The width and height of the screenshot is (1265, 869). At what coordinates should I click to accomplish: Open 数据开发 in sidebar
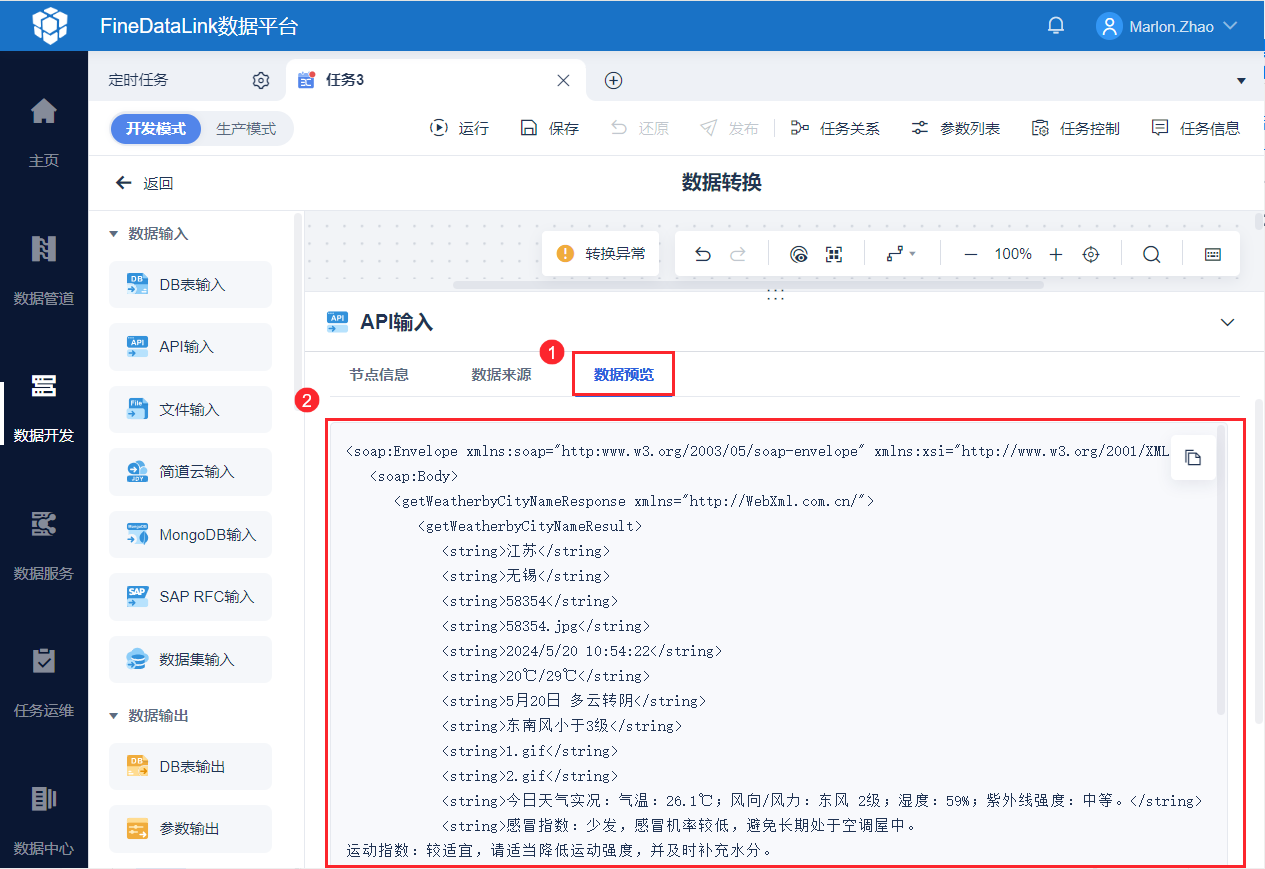tap(43, 407)
